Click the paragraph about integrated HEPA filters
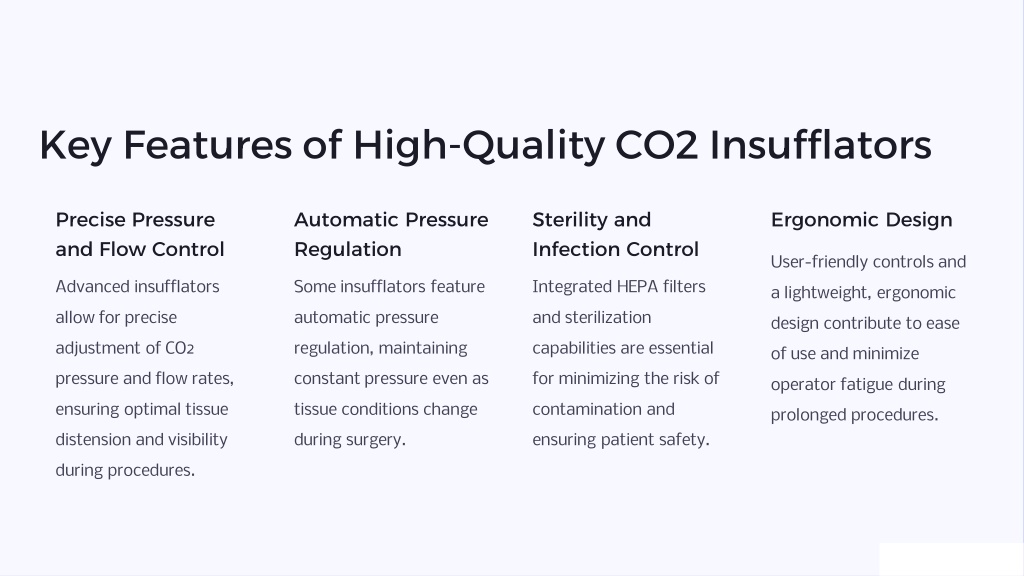The width and height of the screenshot is (1024, 576). [x=626, y=363]
